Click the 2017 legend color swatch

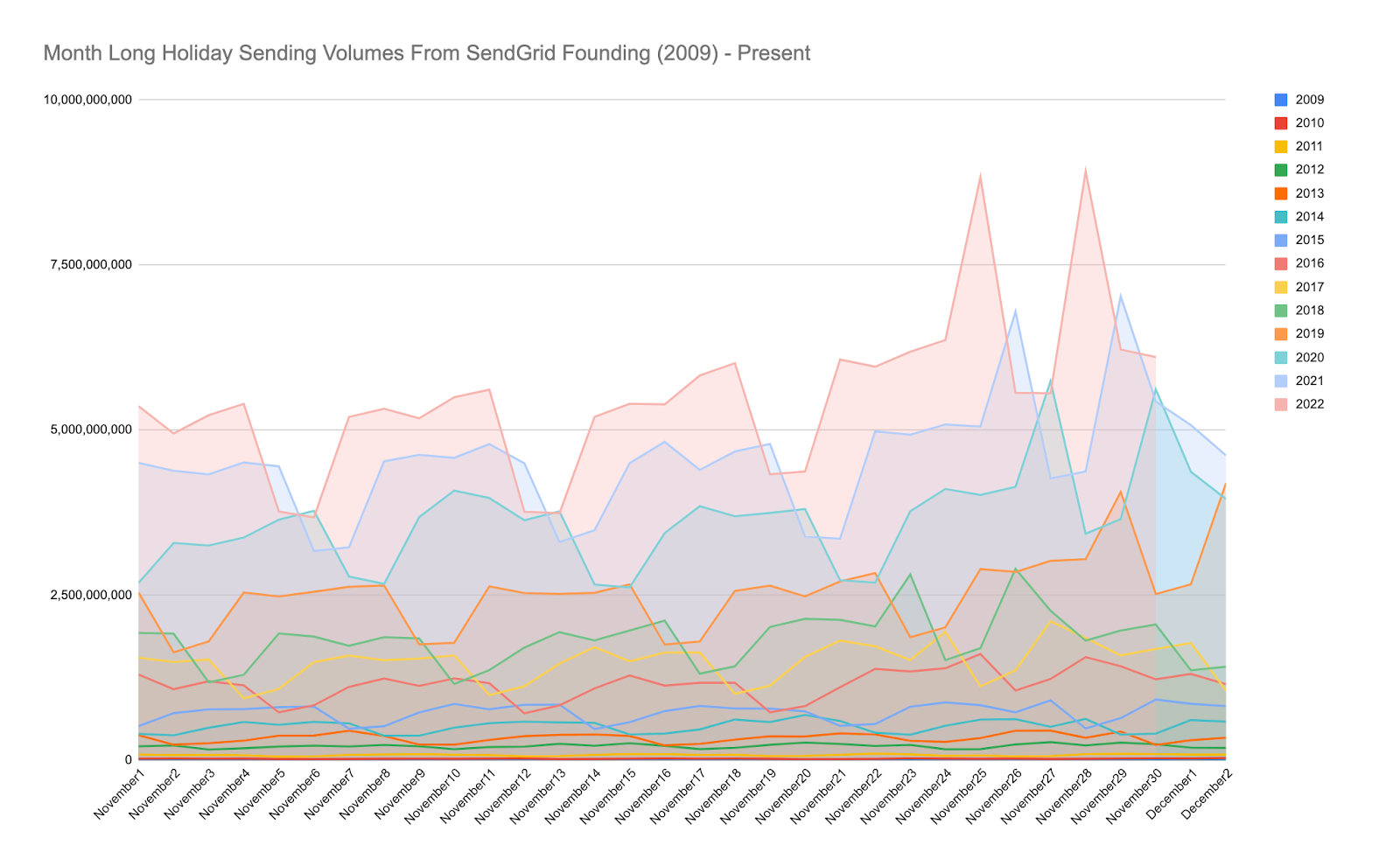(x=1281, y=287)
